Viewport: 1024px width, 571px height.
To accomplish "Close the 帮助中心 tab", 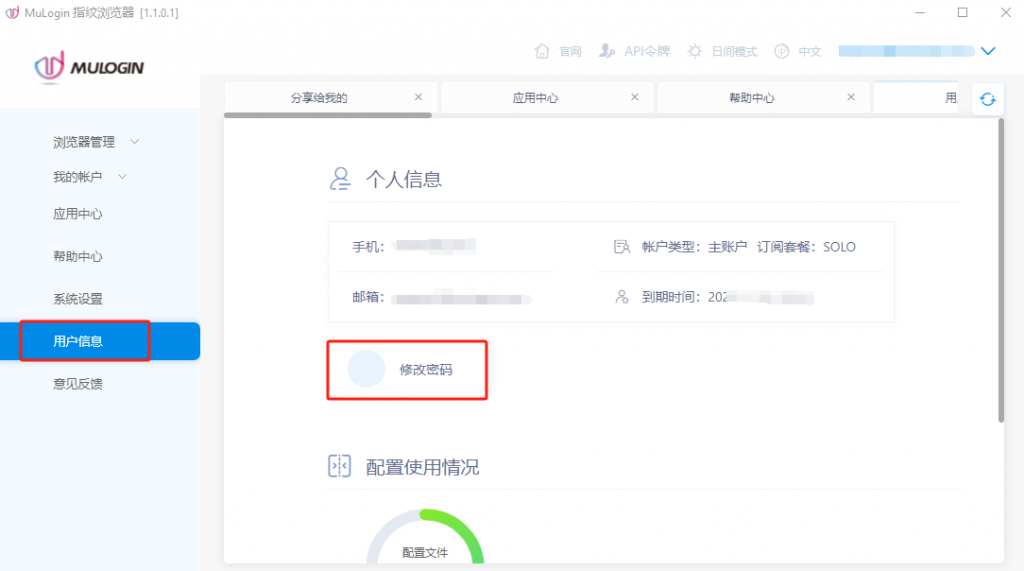I will point(850,97).
